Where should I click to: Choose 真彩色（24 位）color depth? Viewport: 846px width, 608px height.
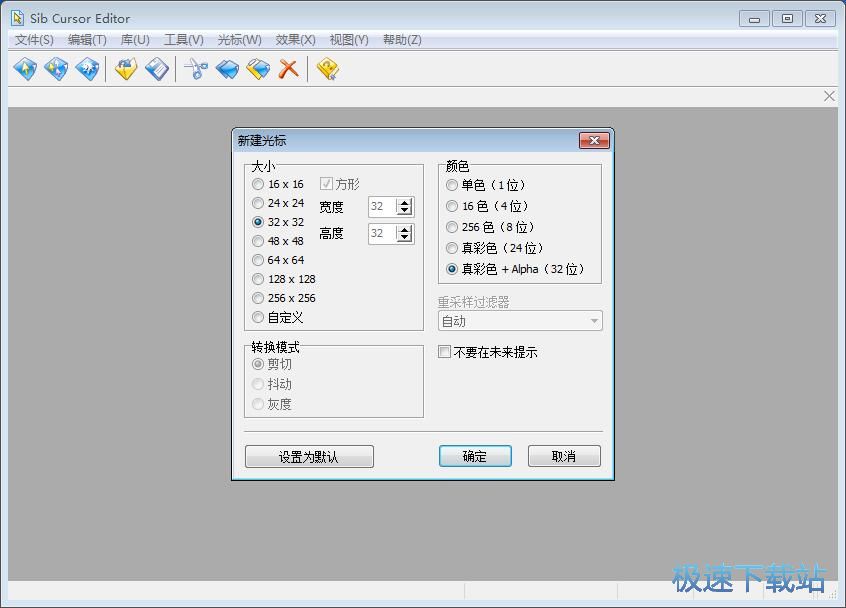452,248
